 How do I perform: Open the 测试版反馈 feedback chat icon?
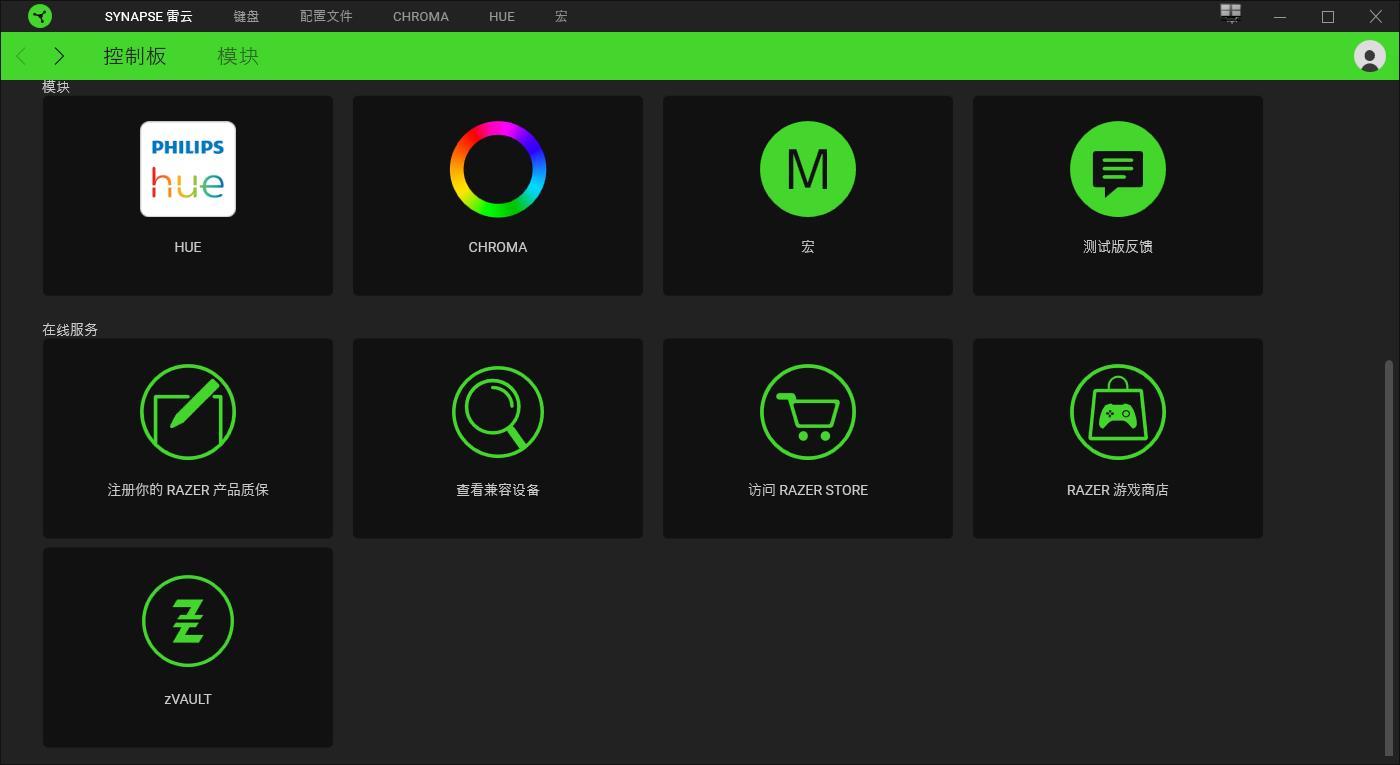point(1118,169)
